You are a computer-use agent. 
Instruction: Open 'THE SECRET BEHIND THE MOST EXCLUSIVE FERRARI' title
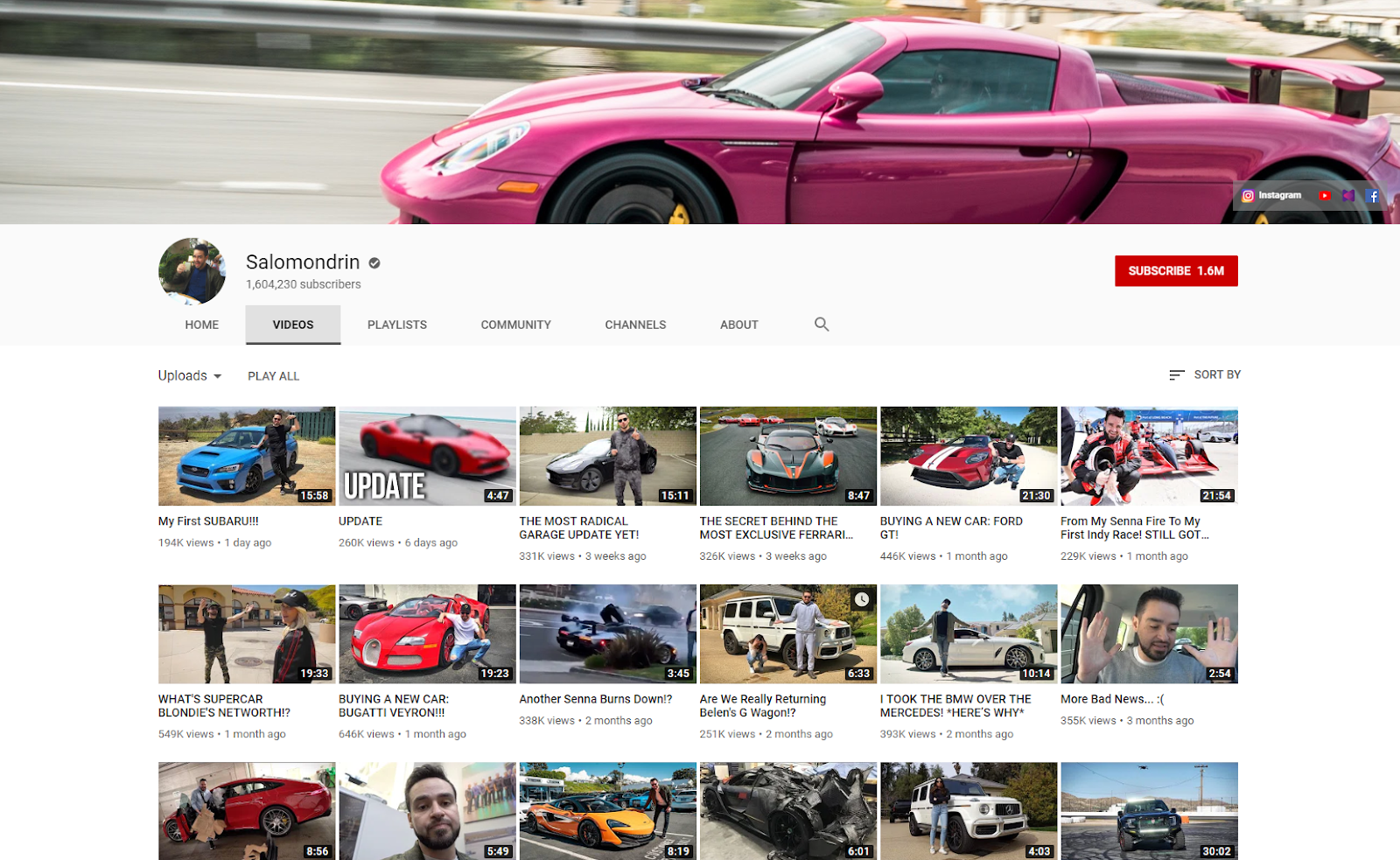click(x=776, y=528)
